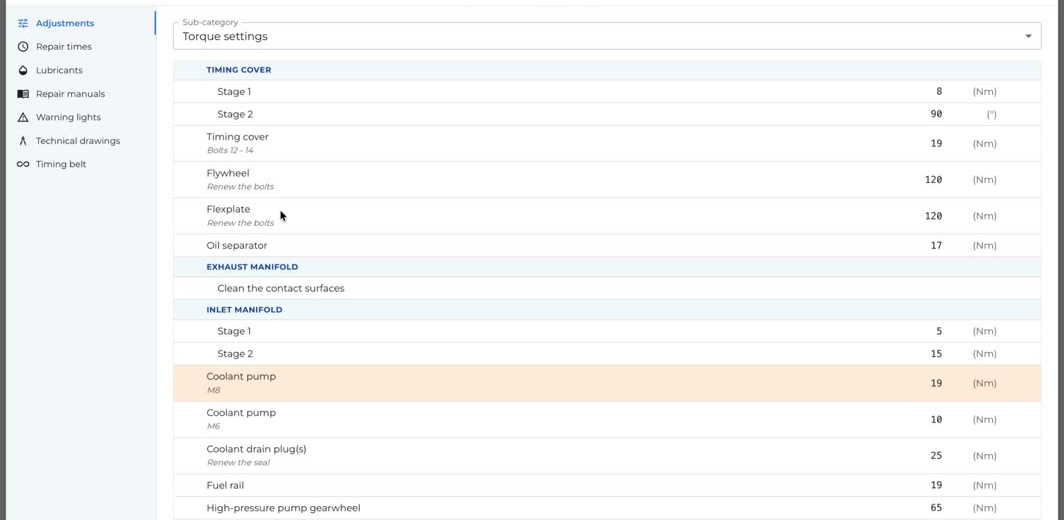Click the Coolant pump M6 value 10
Screen dimensions: 1064x520
pyautogui.click(x=936, y=420)
